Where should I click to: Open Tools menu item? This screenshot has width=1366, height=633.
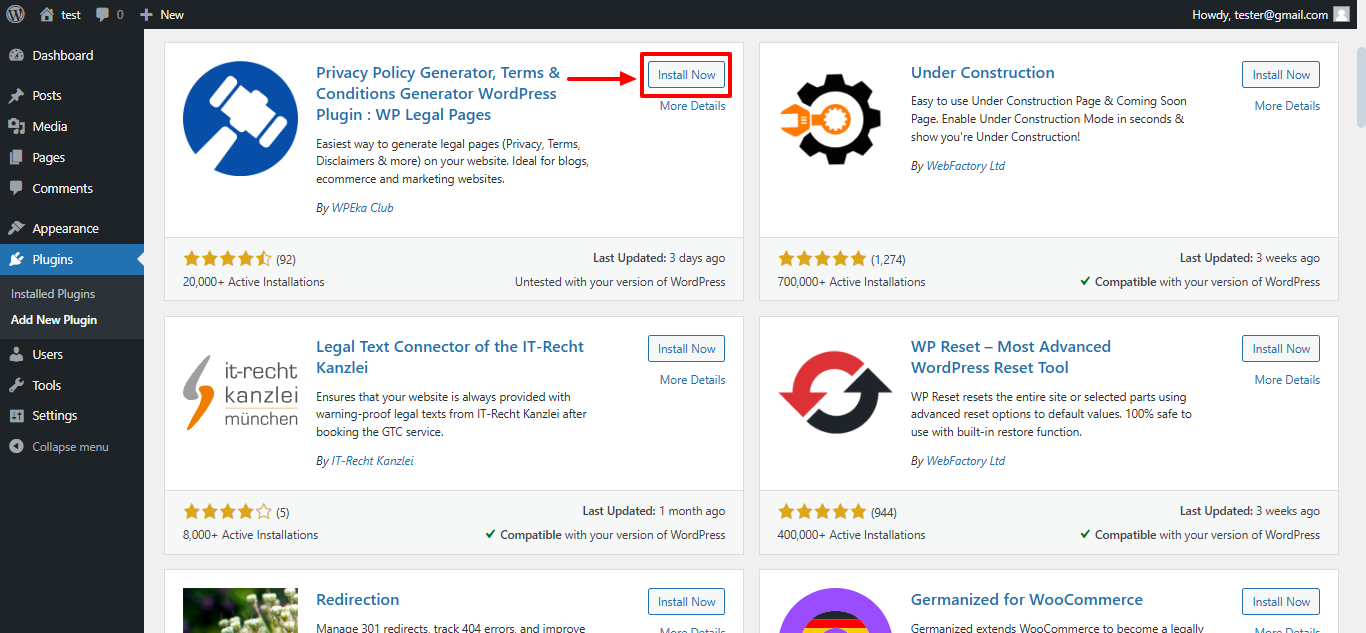coord(72,385)
